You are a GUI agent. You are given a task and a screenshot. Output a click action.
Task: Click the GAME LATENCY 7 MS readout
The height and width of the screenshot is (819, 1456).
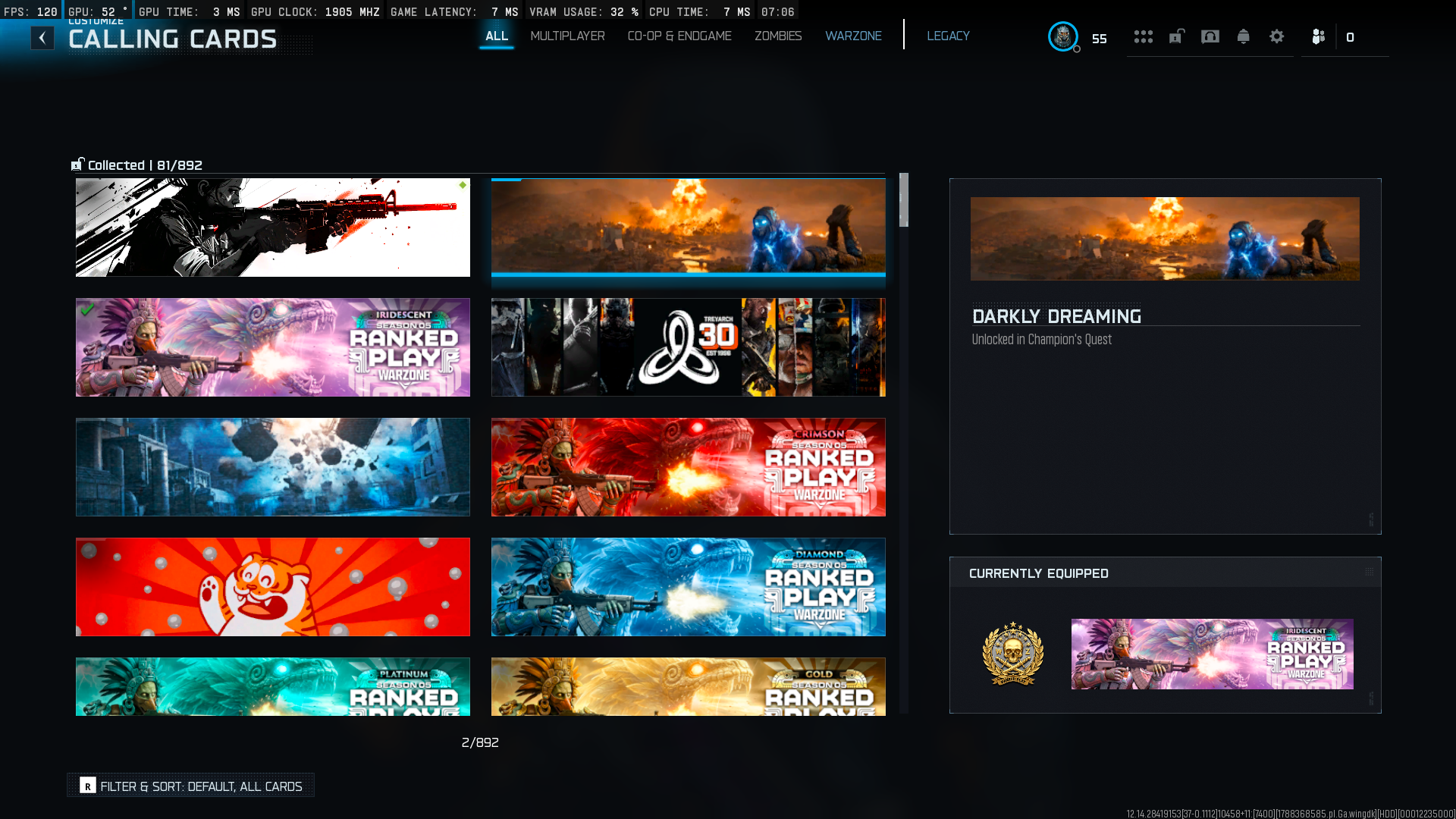click(x=454, y=11)
